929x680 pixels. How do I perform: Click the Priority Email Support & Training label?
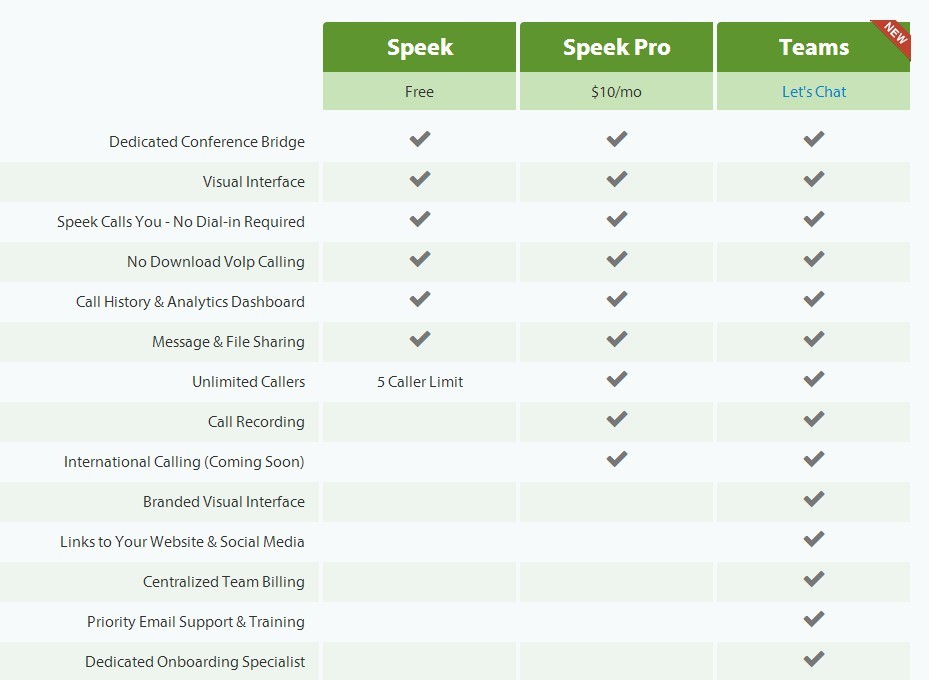(196, 622)
